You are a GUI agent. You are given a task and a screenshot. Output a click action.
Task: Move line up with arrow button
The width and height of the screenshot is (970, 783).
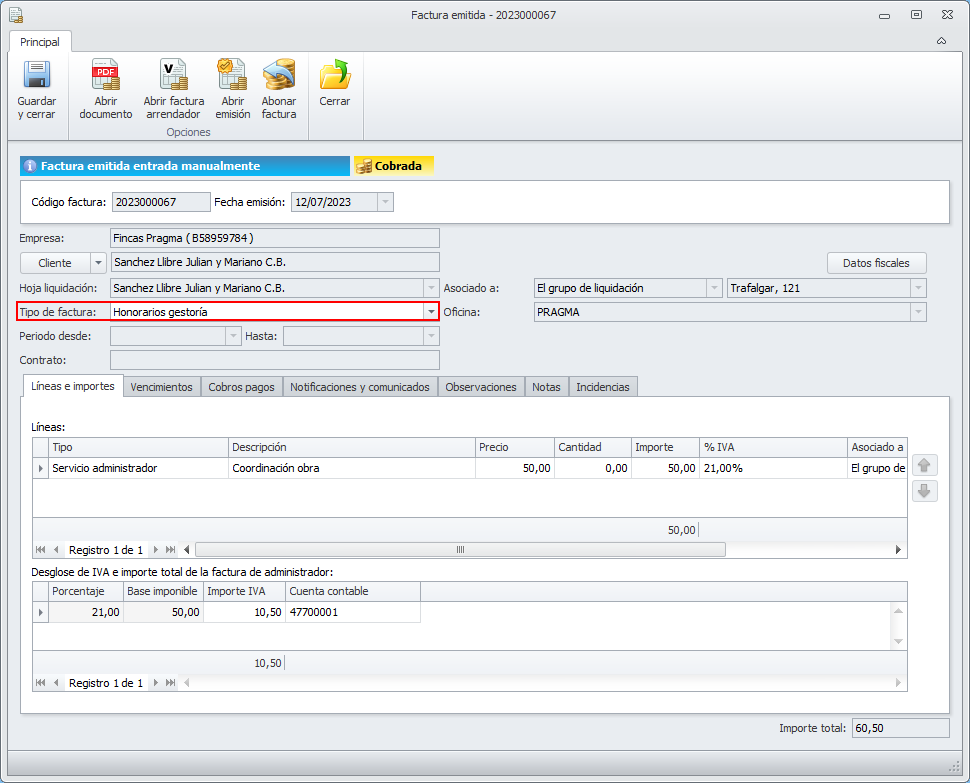pos(925,465)
